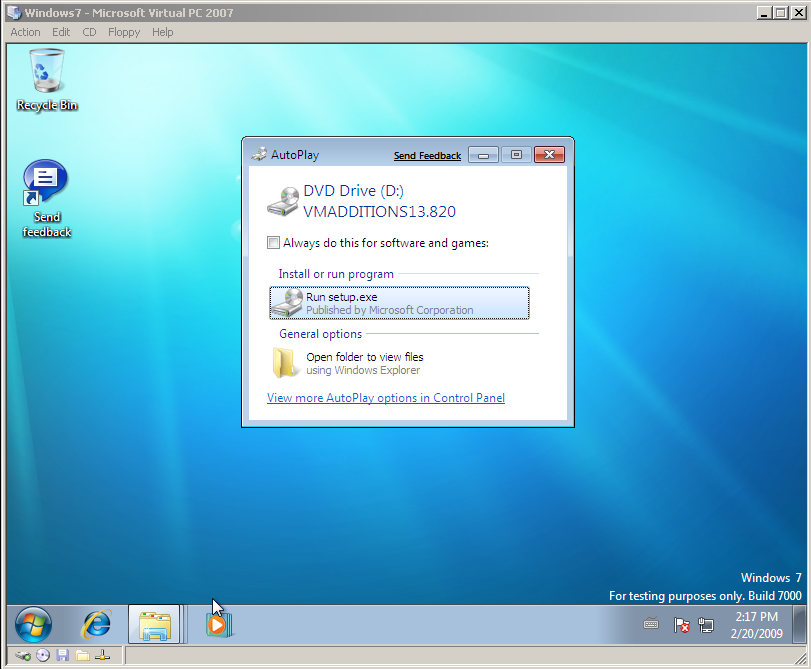This screenshot has width=811, height=669.
Task: Open the Help menu
Action: [x=162, y=32]
